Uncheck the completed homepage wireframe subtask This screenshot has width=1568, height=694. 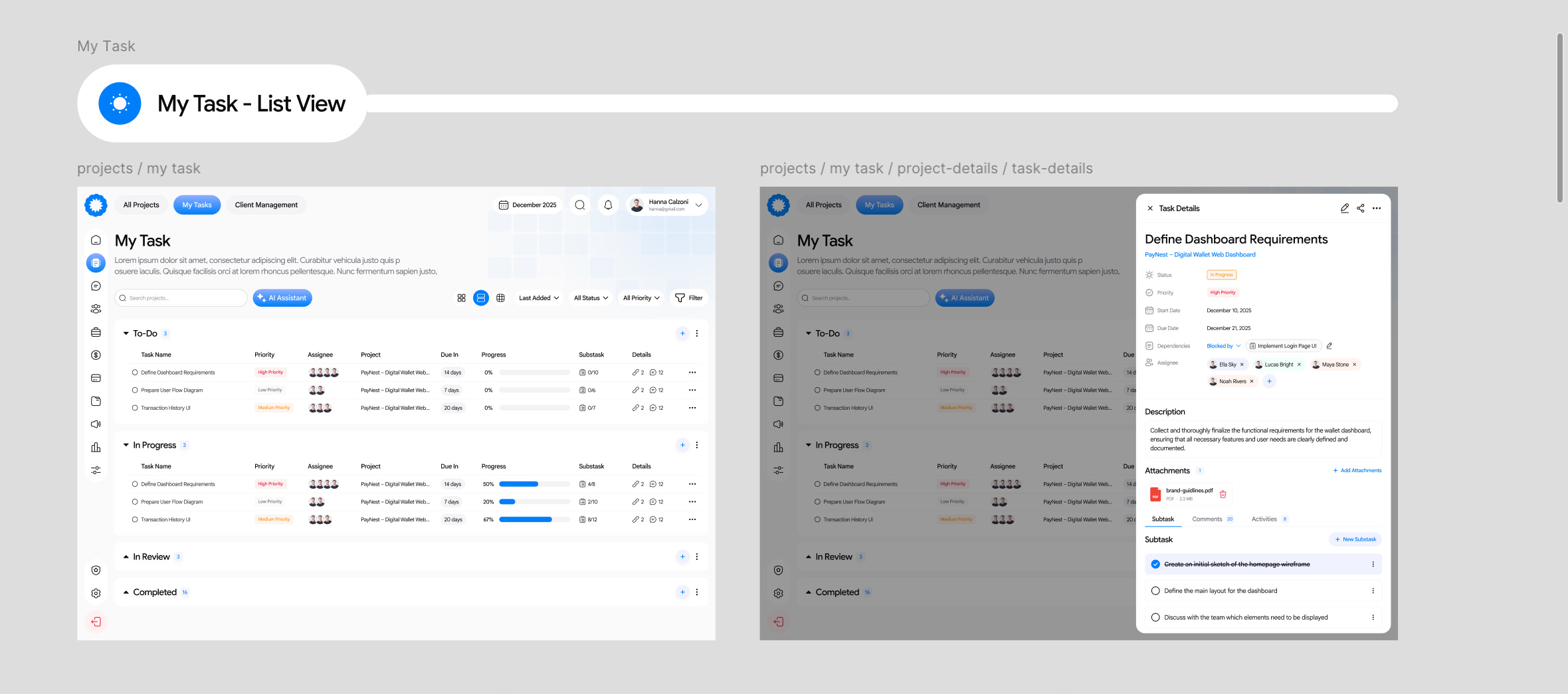[x=1155, y=564]
